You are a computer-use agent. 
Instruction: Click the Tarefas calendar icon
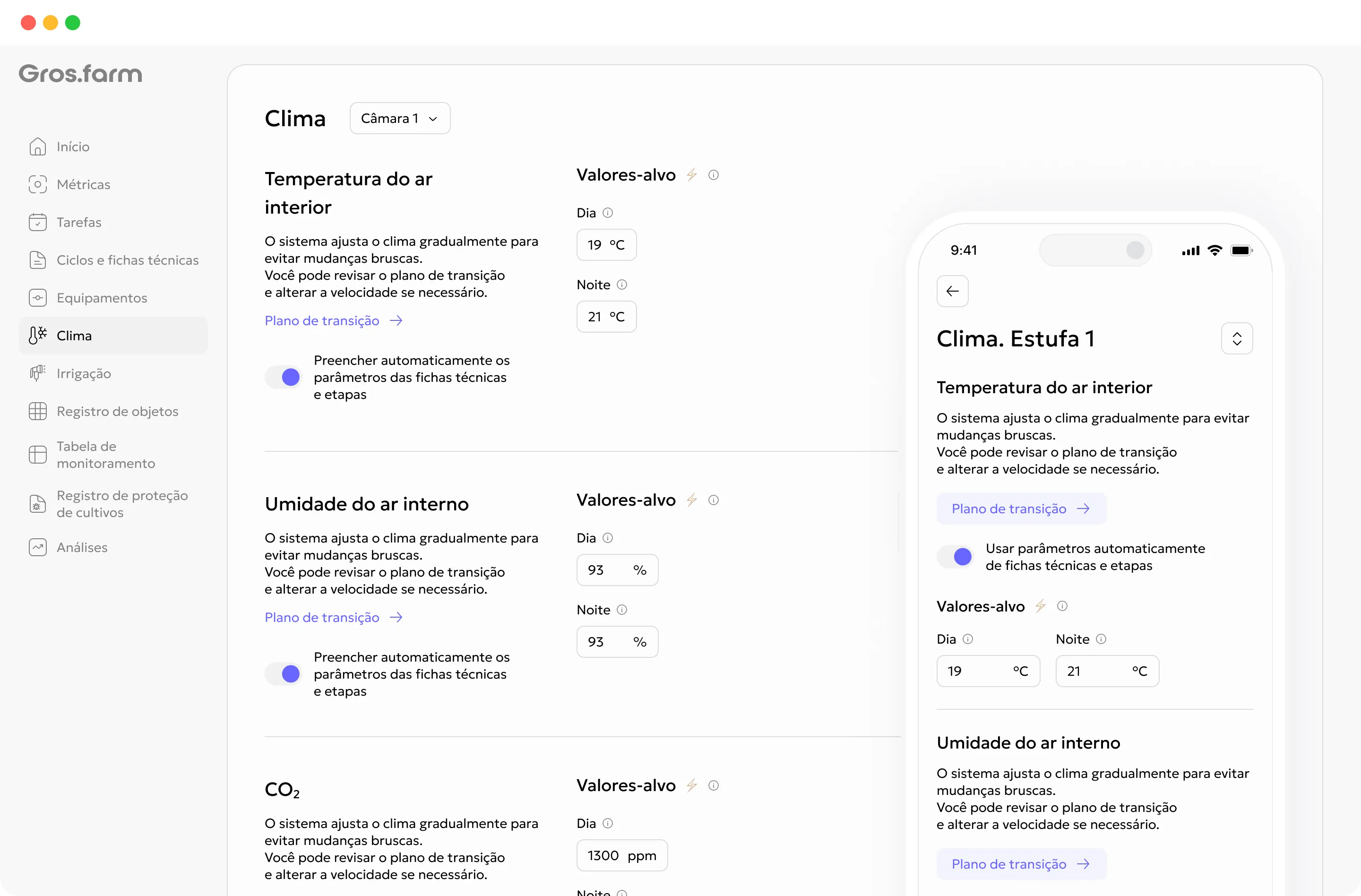(x=38, y=222)
